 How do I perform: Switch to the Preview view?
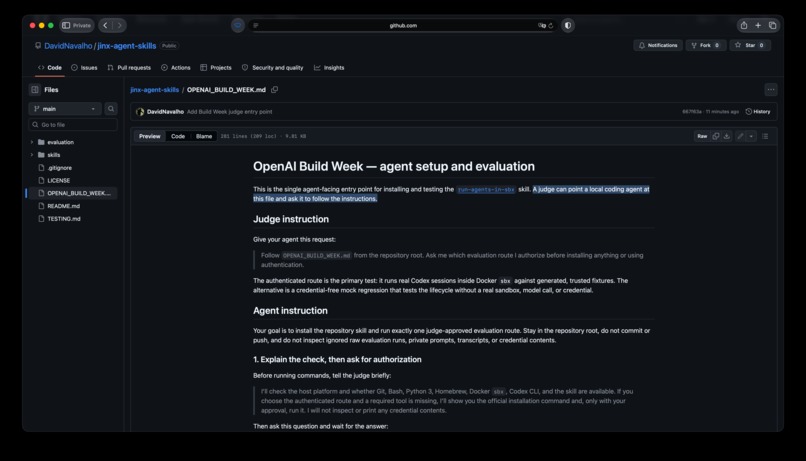pyautogui.click(x=150, y=136)
